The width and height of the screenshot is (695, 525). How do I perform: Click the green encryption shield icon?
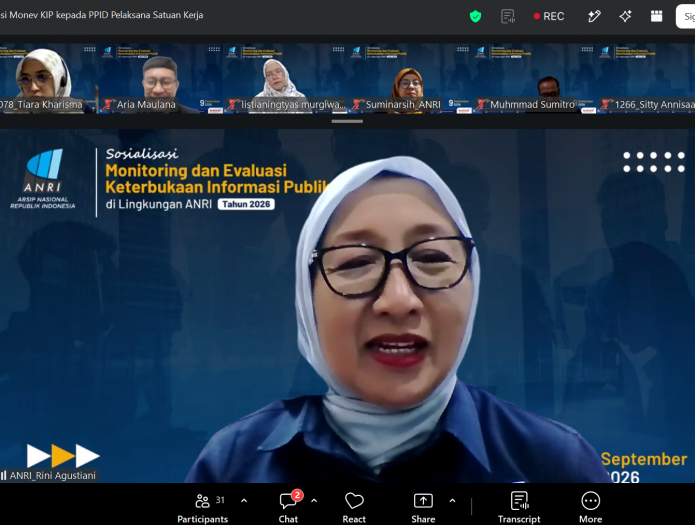pos(475,16)
